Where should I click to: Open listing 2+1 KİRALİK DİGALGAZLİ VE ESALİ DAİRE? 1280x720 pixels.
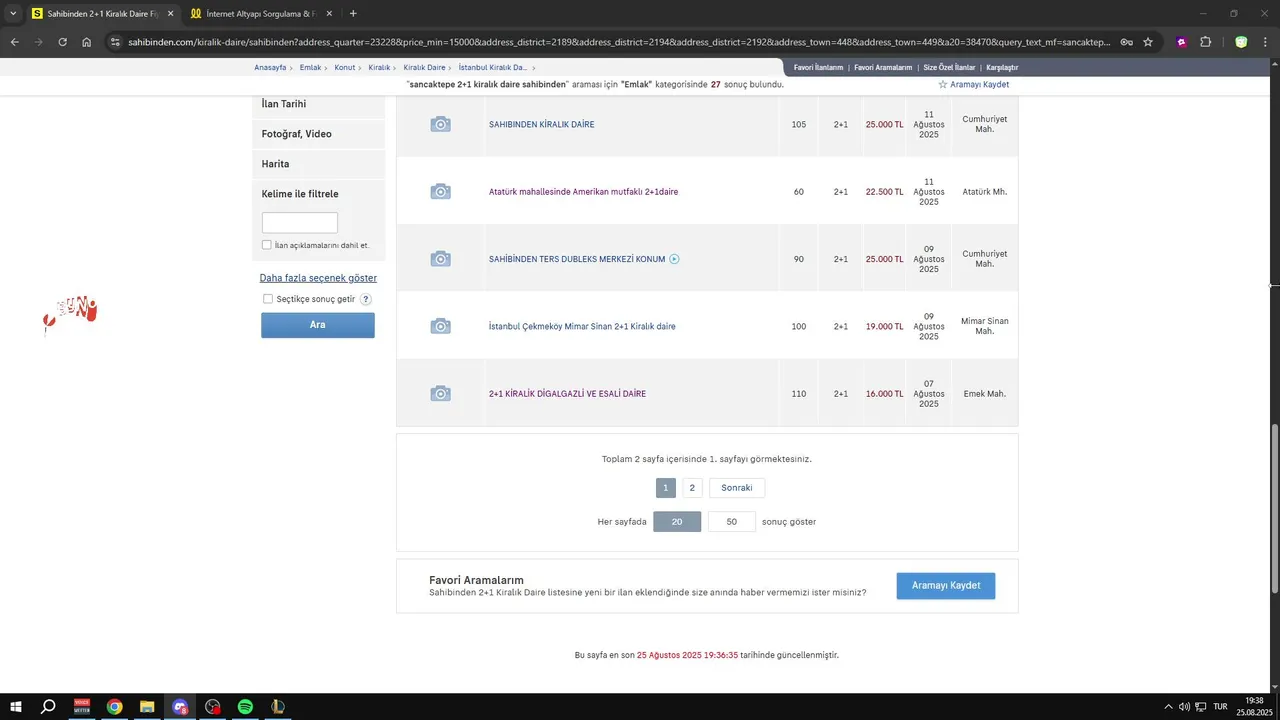(567, 394)
